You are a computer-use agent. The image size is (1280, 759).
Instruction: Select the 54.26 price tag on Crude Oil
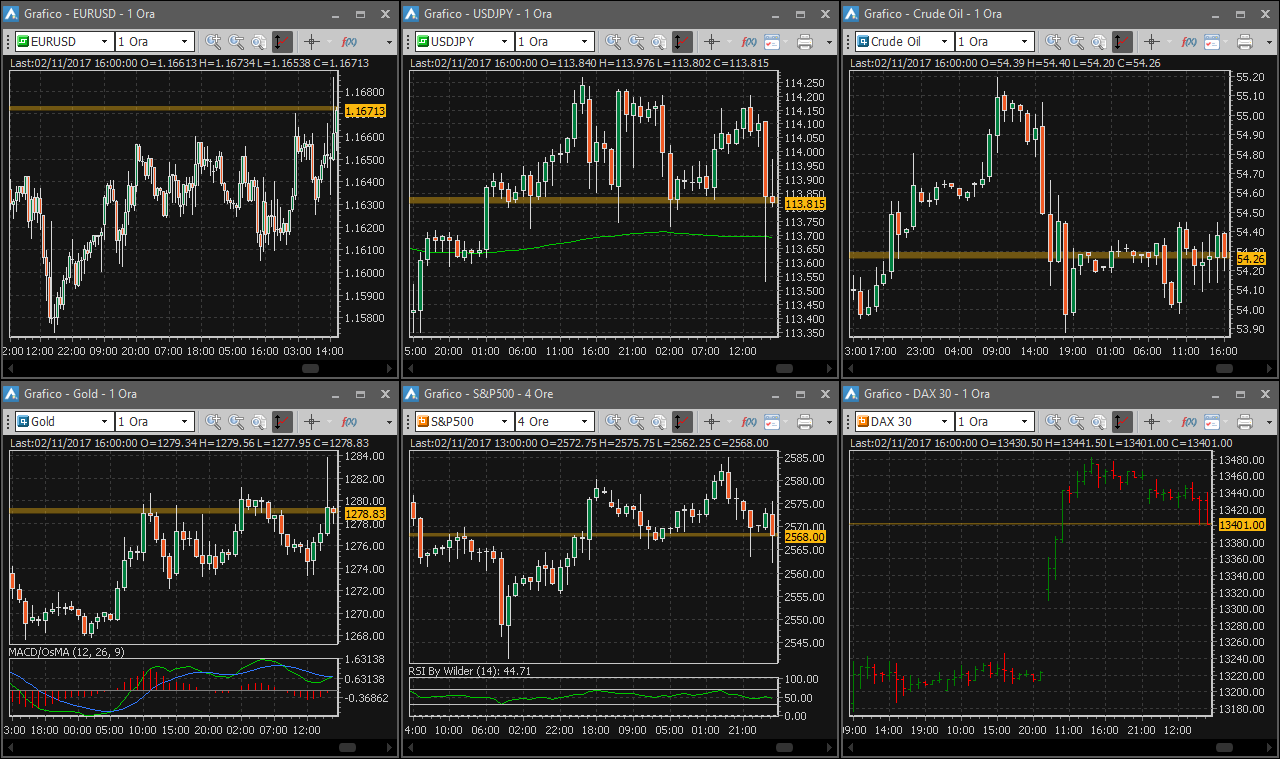click(x=1252, y=259)
